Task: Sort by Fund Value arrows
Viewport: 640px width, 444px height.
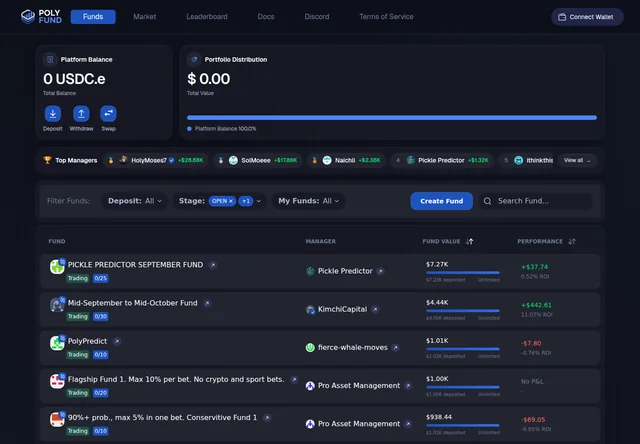Action: 470,242
